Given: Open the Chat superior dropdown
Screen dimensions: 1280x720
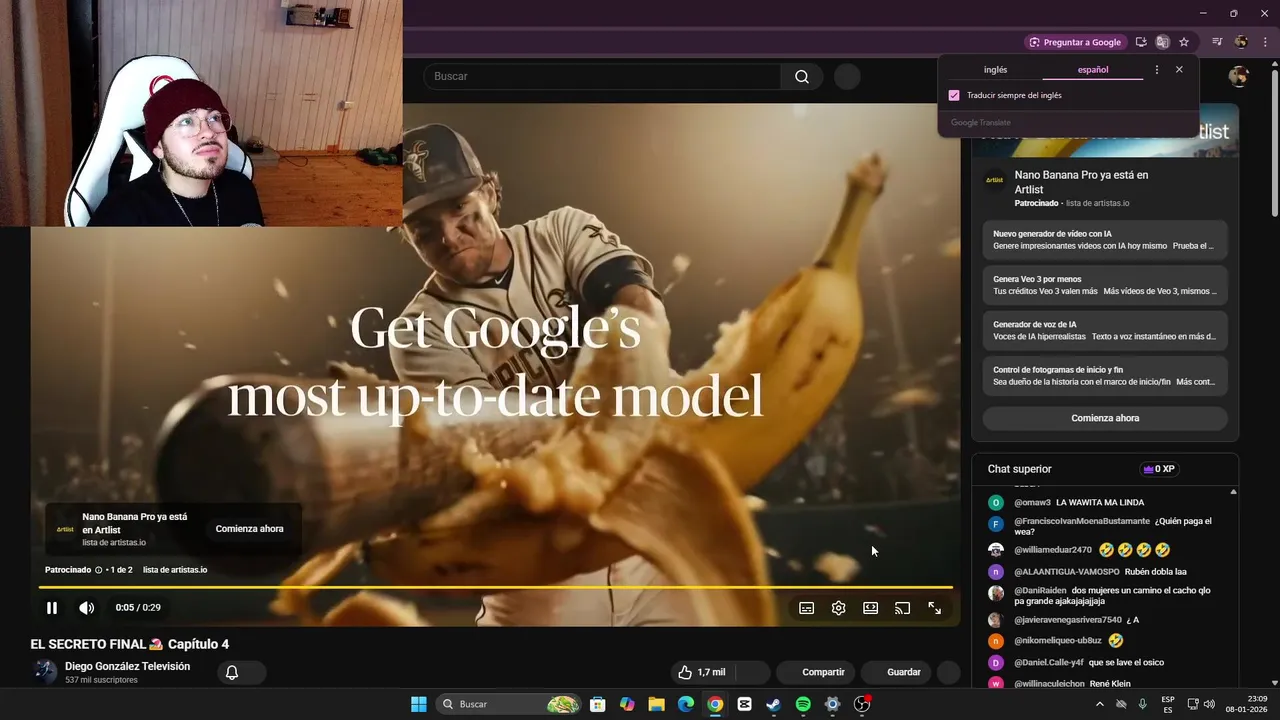Looking at the screenshot, I should coord(1020,469).
